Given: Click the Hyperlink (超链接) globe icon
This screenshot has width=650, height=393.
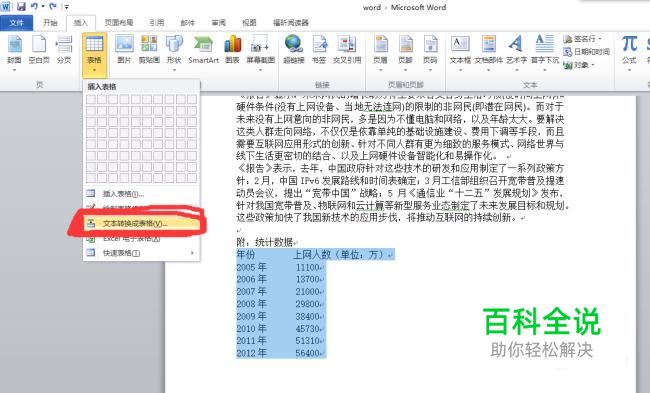Looking at the screenshot, I should click(293, 44).
